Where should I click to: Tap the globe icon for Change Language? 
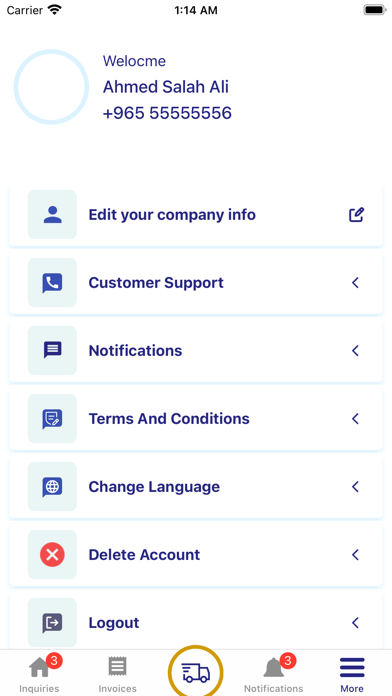pyautogui.click(x=52, y=487)
